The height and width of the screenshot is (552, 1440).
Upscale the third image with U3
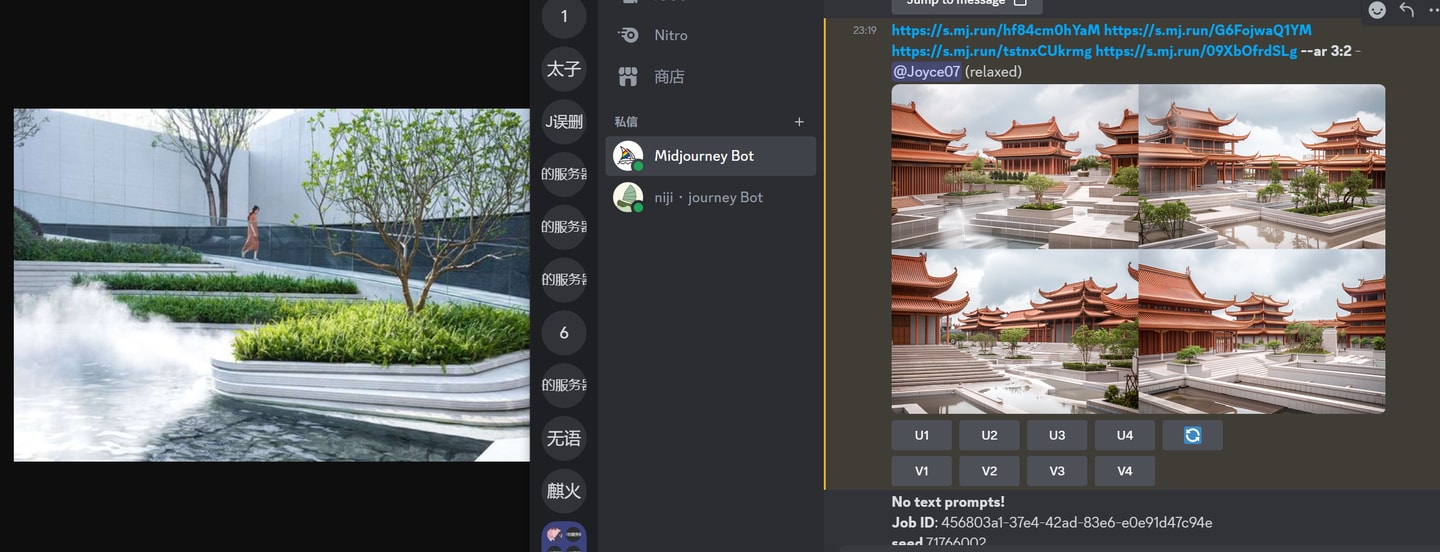pos(1057,435)
